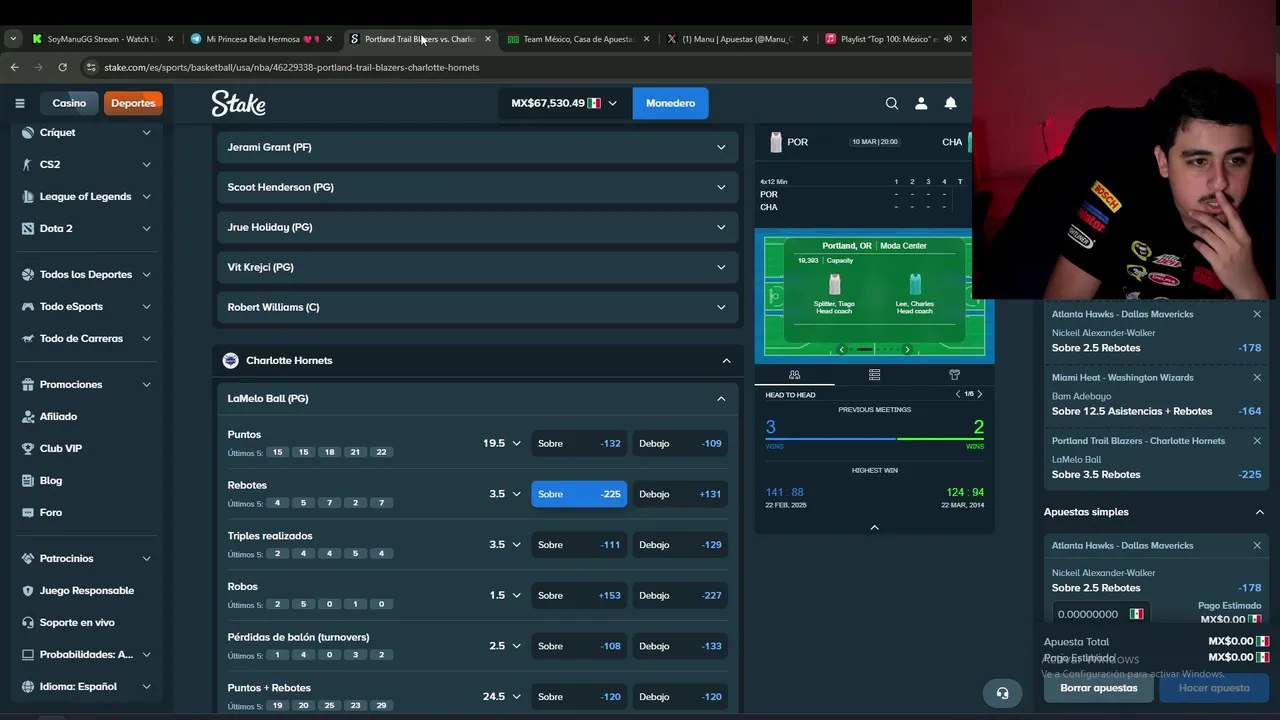Collapse LaMelo Ball (PG) markets

pos(720,398)
